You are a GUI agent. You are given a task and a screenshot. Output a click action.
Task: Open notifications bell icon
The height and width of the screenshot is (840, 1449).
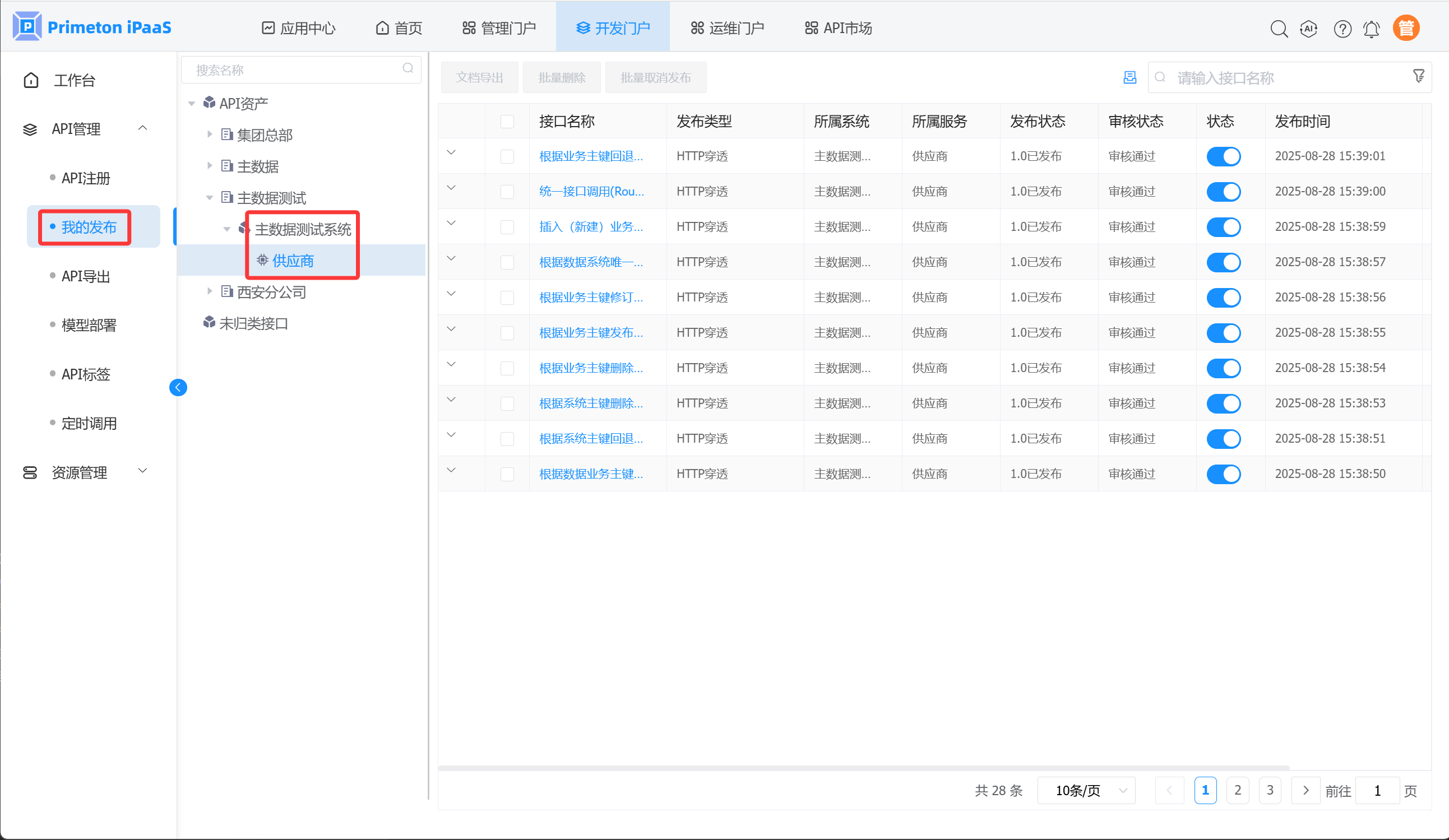click(x=1372, y=29)
